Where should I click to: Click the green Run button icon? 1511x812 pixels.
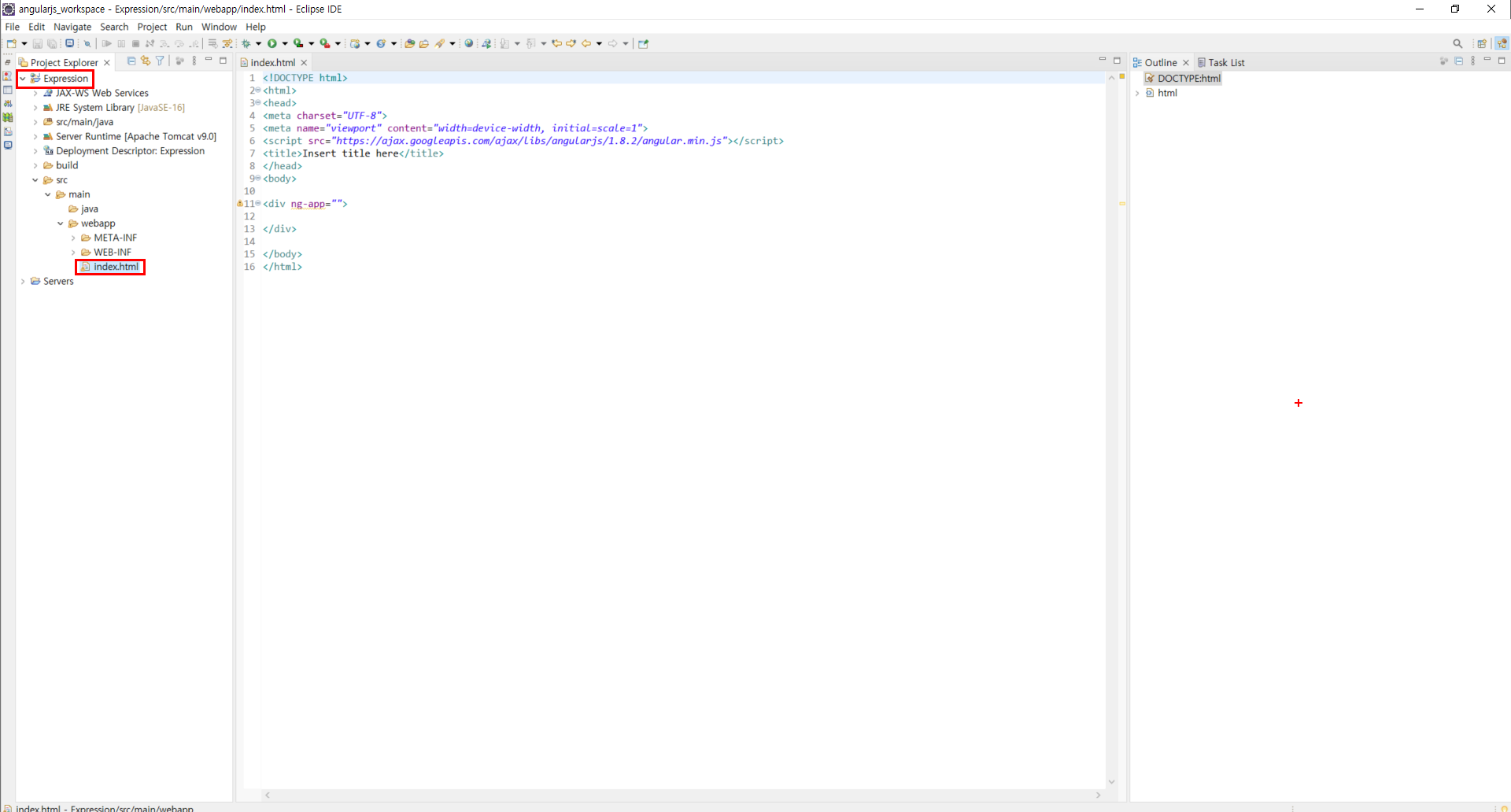272,43
